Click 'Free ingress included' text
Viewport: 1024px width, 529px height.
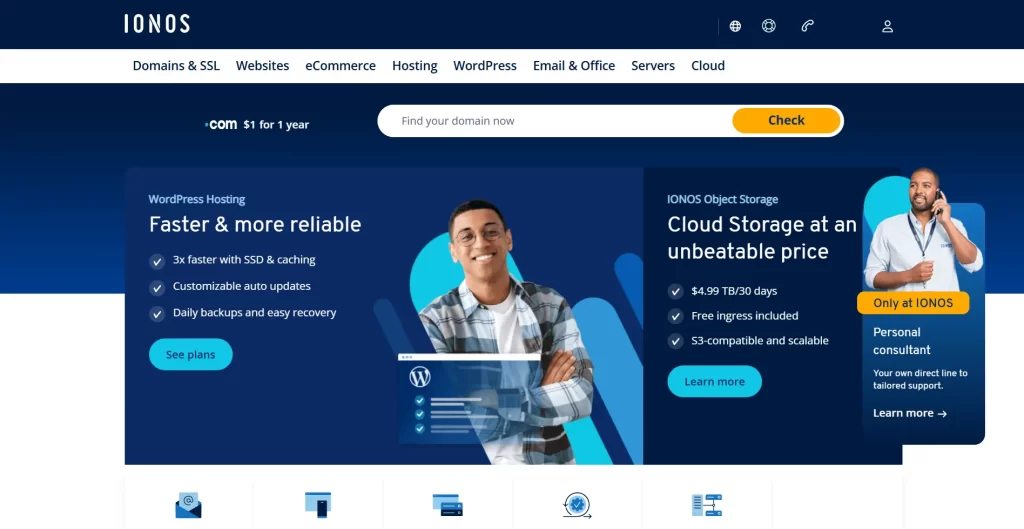click(x=744, y=315)
